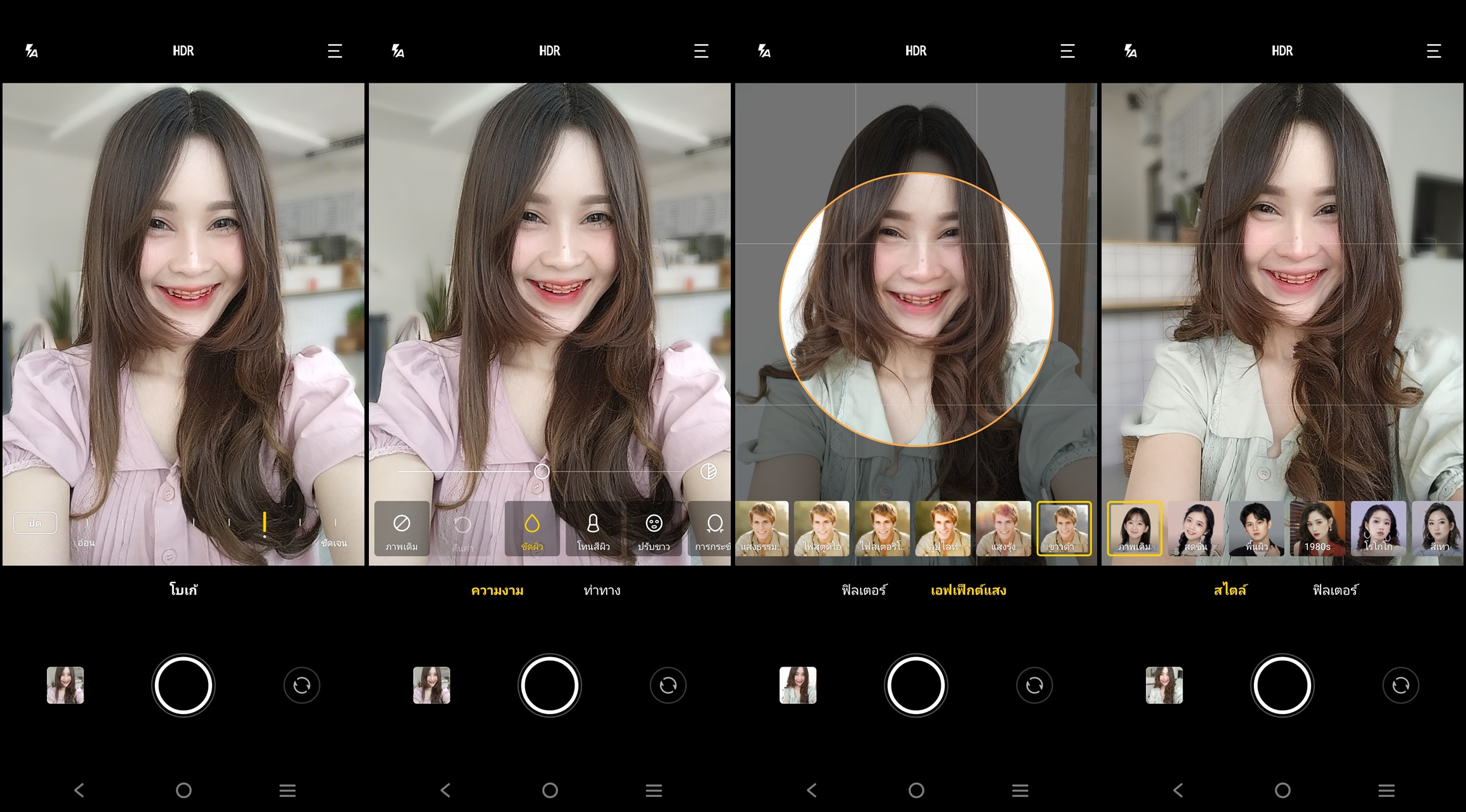This screenshot has width=1466, height=812.
Task: Tap Android back under the สไตล์ screen
Action: click(1178, 790)
